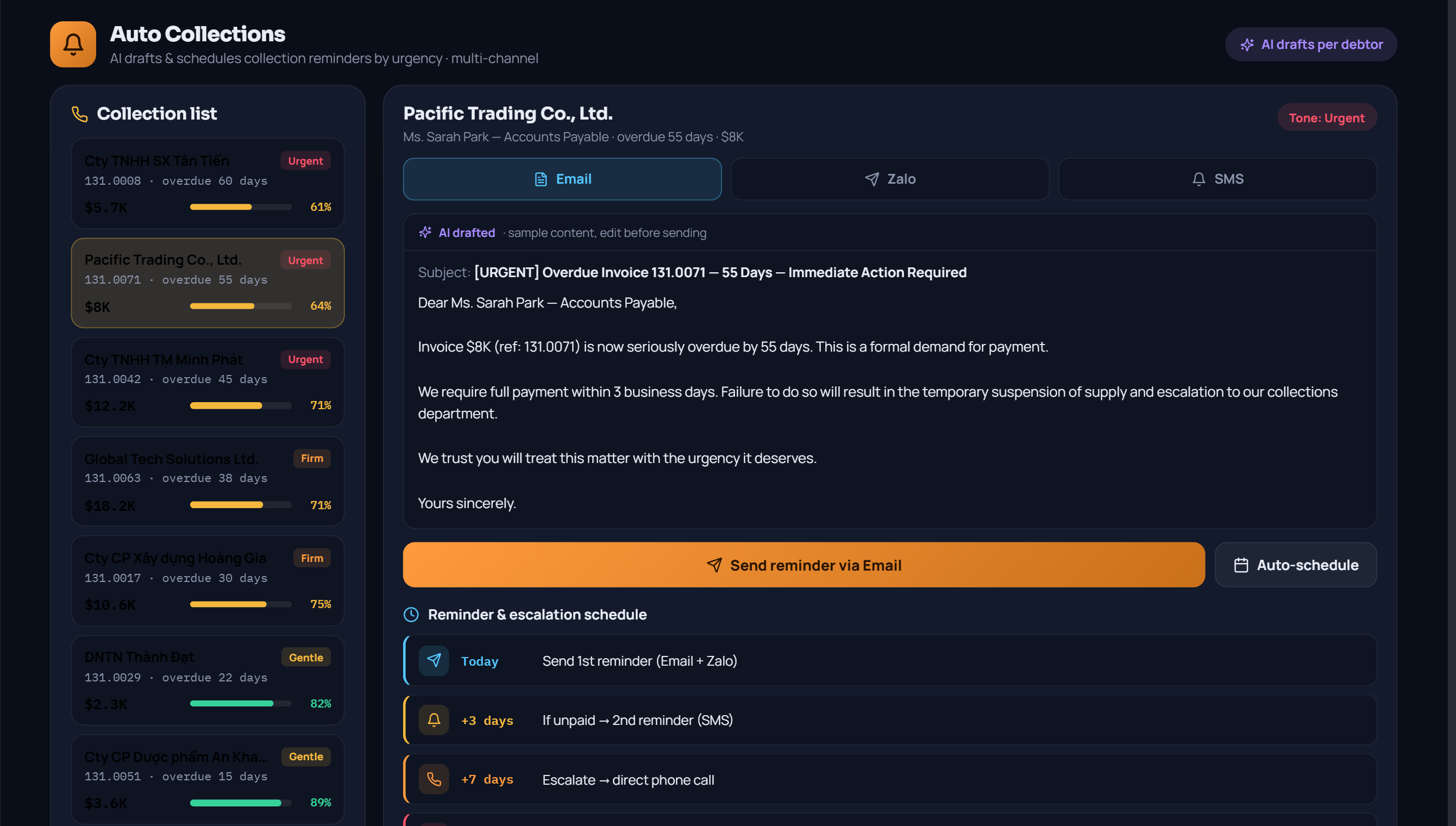Viewport: 1456px width, 826px height.
Task: Select Cty TNHH SX Tân Tiến debtor card
Action: pos(208,183)
